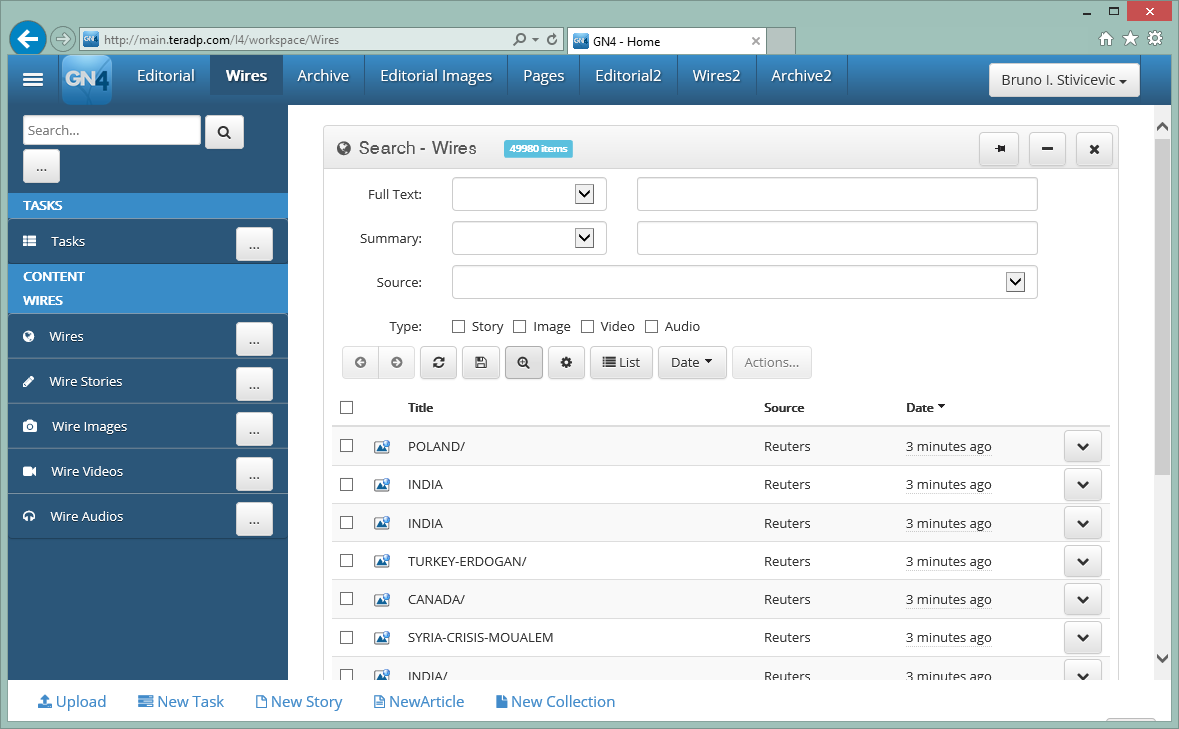Click the New Task link

click(x=181, y=701)
